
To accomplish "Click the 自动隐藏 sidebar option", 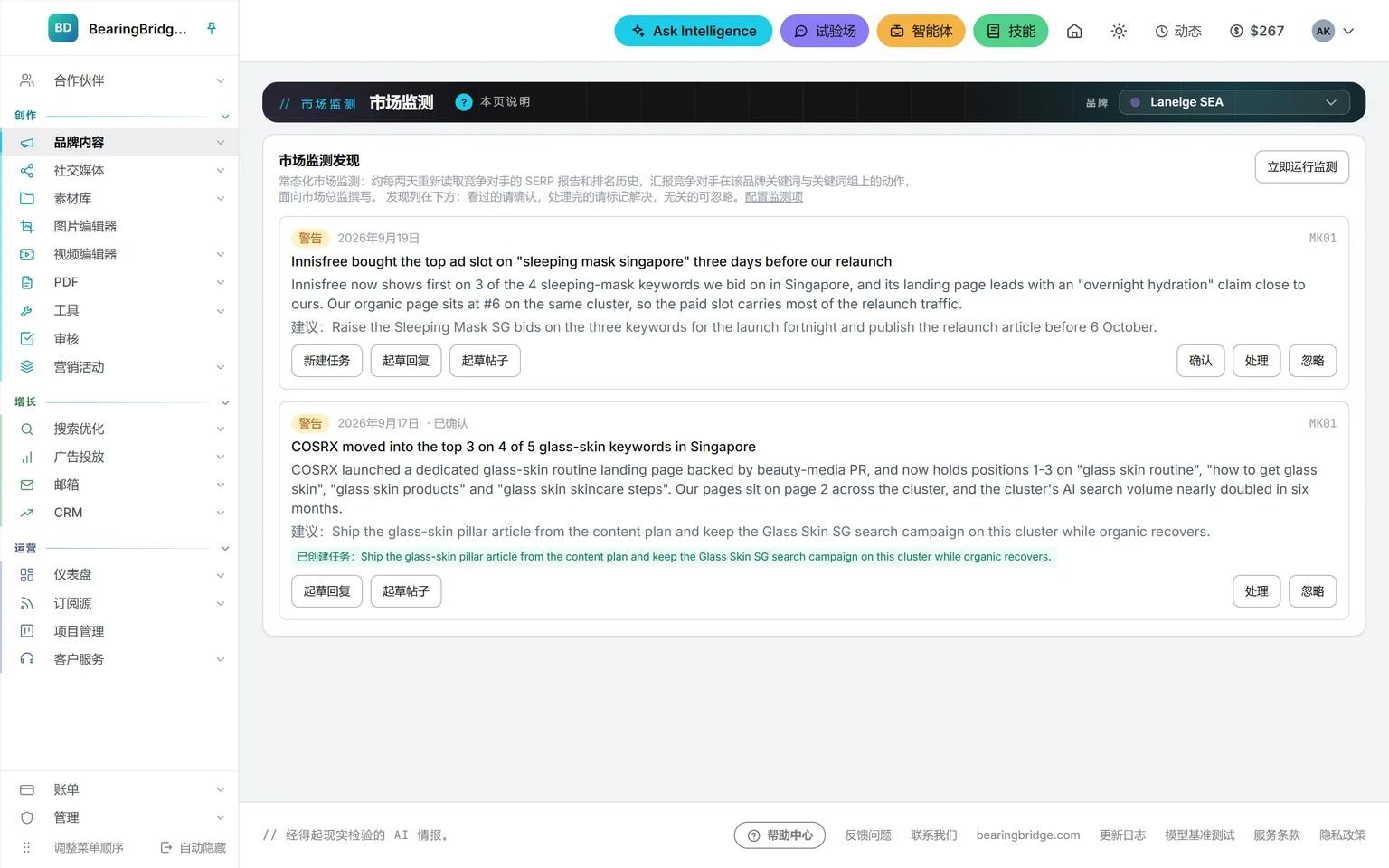I will coord(194,847).
